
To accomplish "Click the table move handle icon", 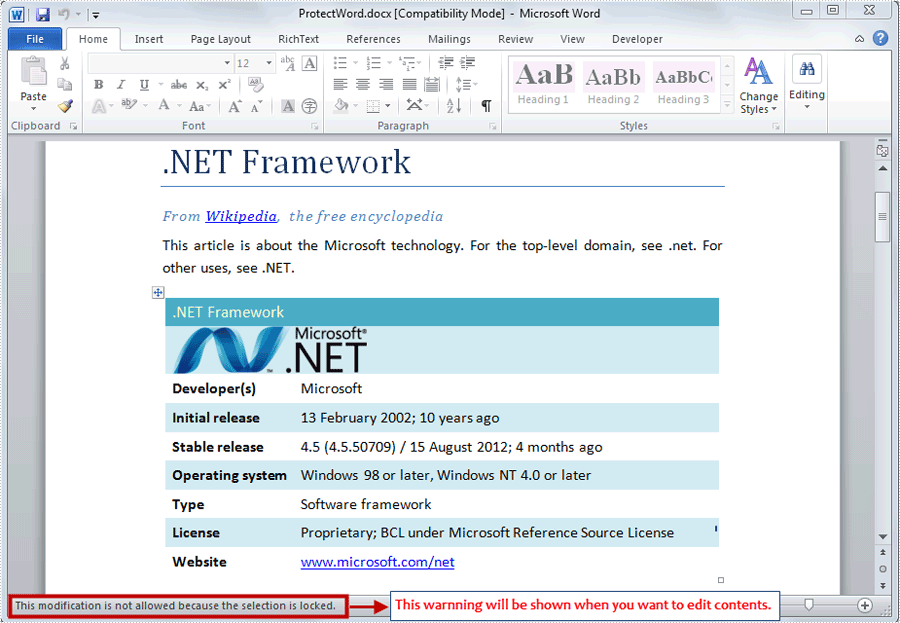I will pyautogui.click(x=158, y=293).
